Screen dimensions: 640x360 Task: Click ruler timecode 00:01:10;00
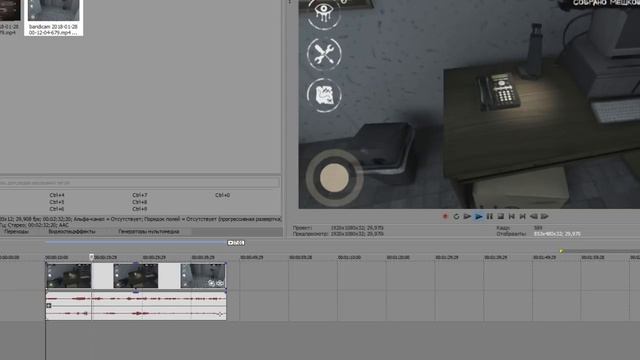tap(349, 258)
